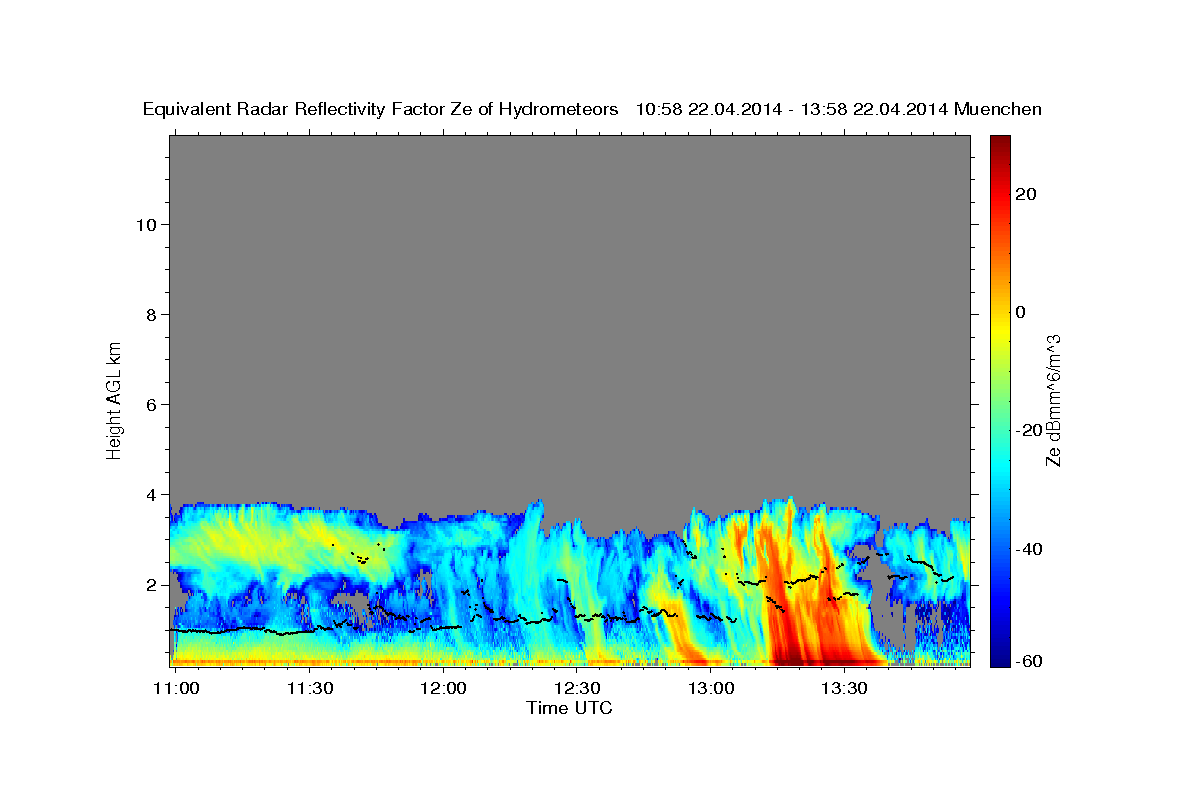Click the '13:00' time tick label

pyautogui.click(x=710, y=688)
